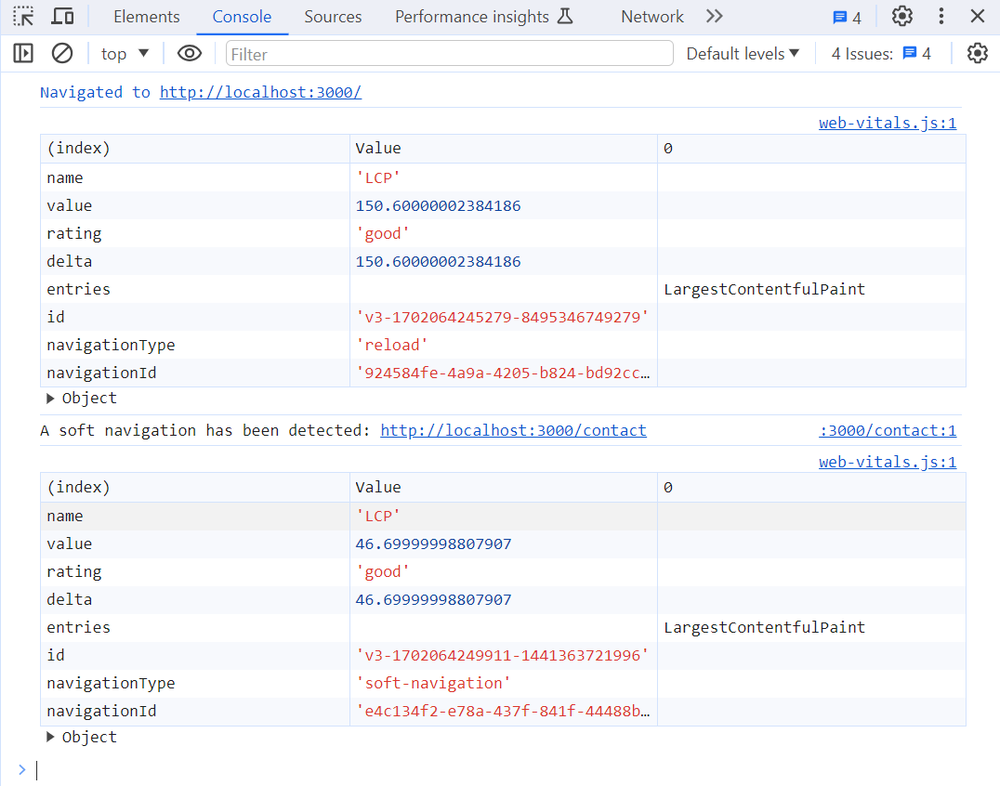Select the id 'v3-1702064245279-8495346749279' cell
Screen dimensions: 1000x786
click(x=502, y=317)
